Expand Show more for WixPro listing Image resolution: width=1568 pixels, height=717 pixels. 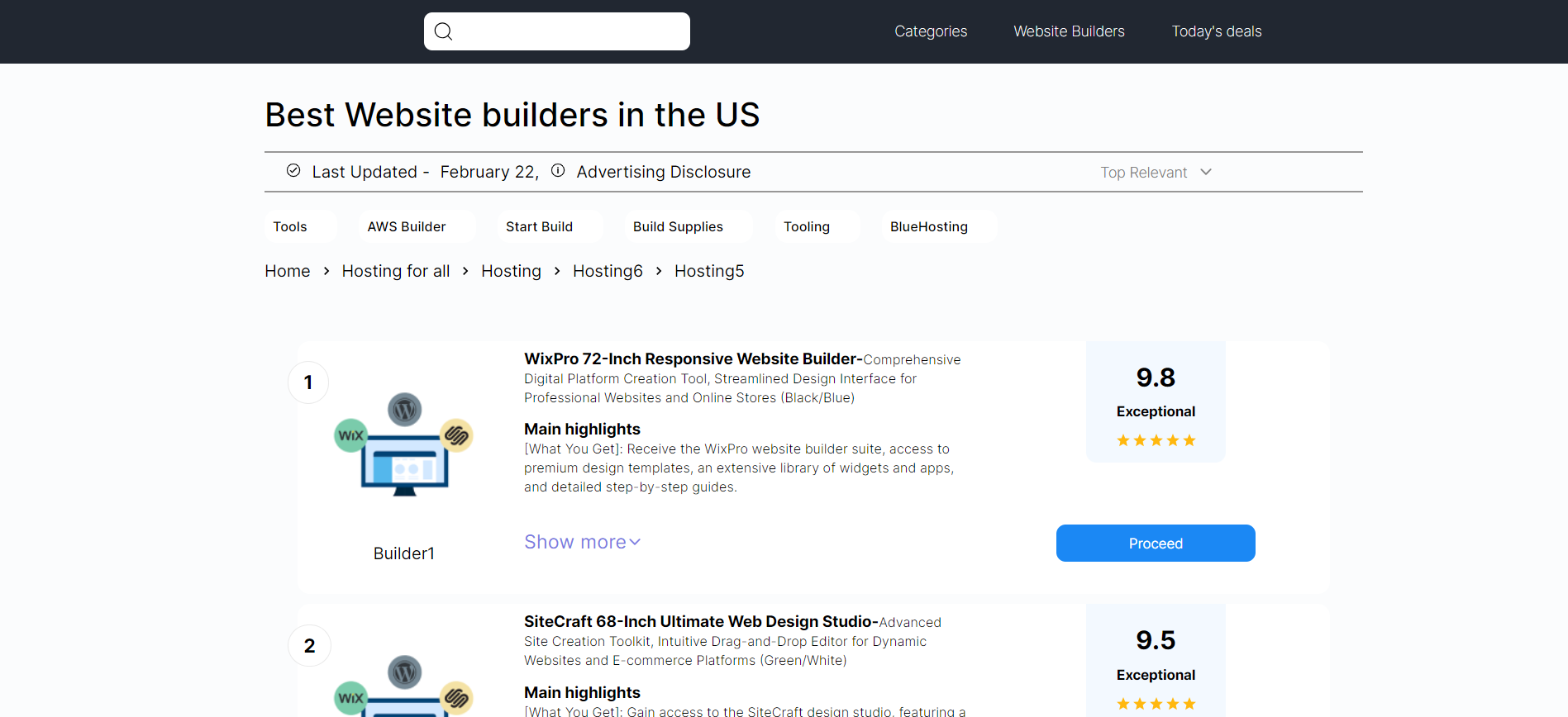click(x=583, y=542)
